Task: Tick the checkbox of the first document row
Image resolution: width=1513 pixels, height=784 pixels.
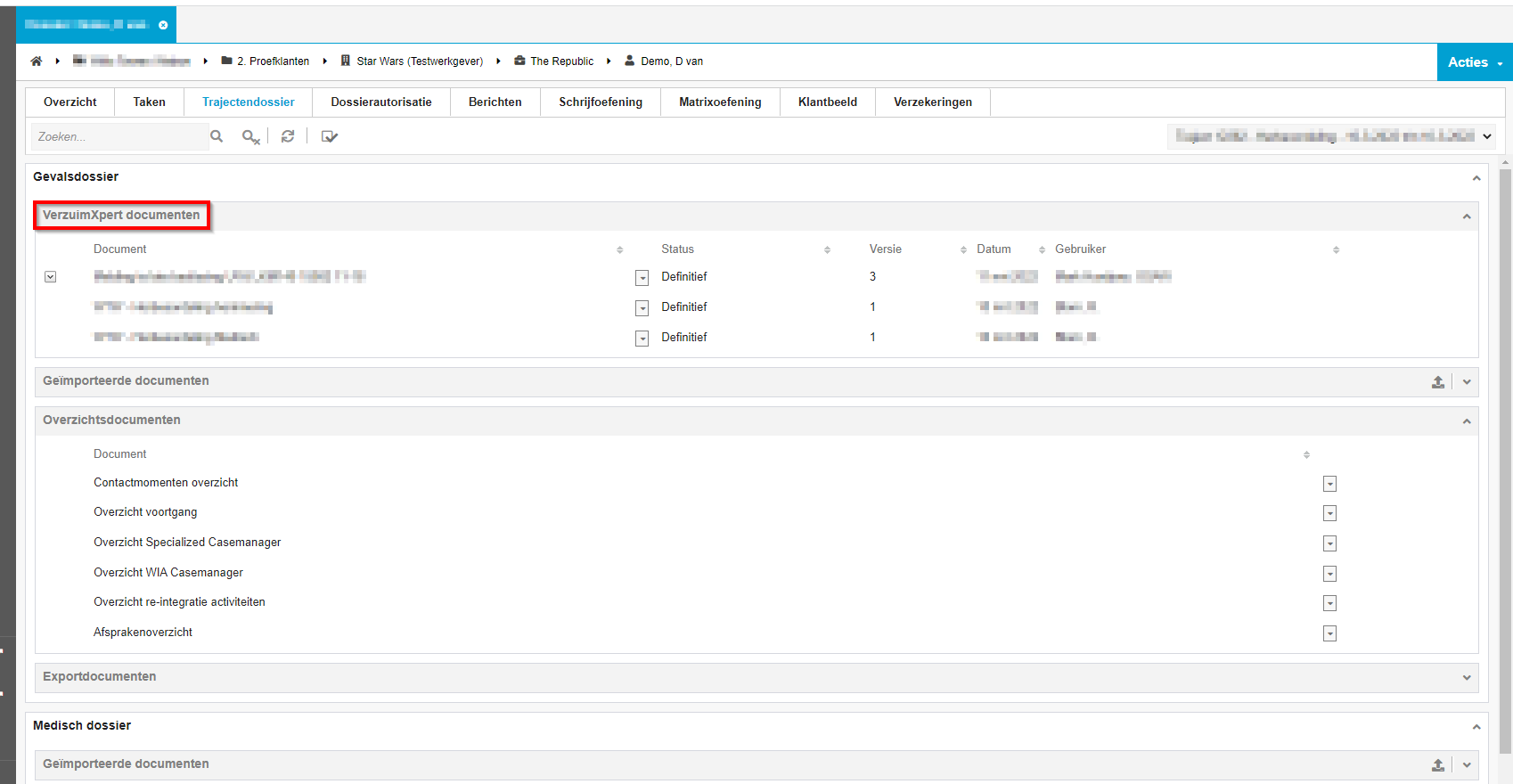Action: click(51, 277)
